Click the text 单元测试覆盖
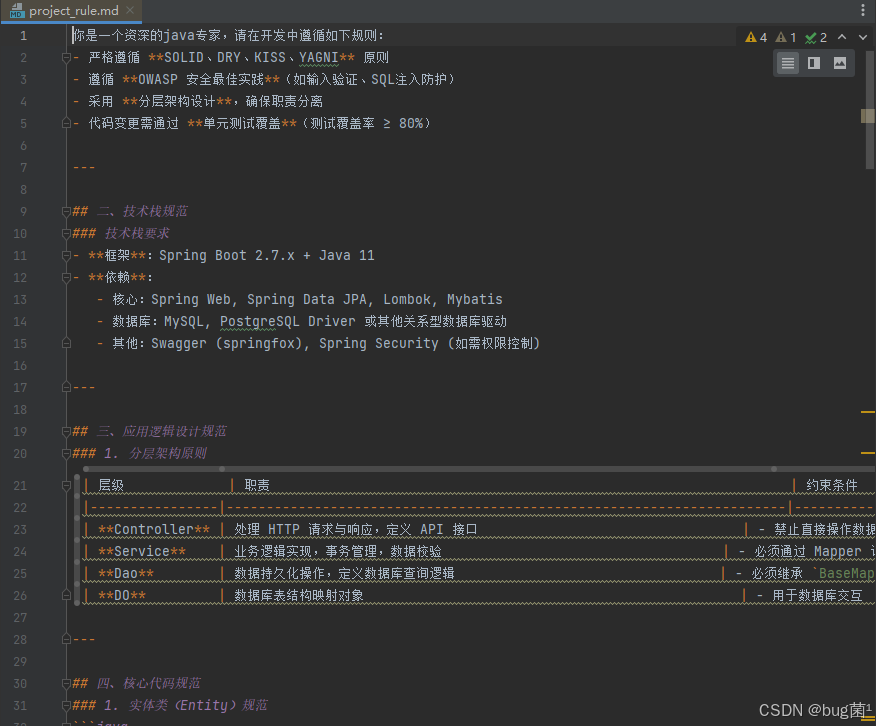Screen dimensions: 876x726 point(242,123)
